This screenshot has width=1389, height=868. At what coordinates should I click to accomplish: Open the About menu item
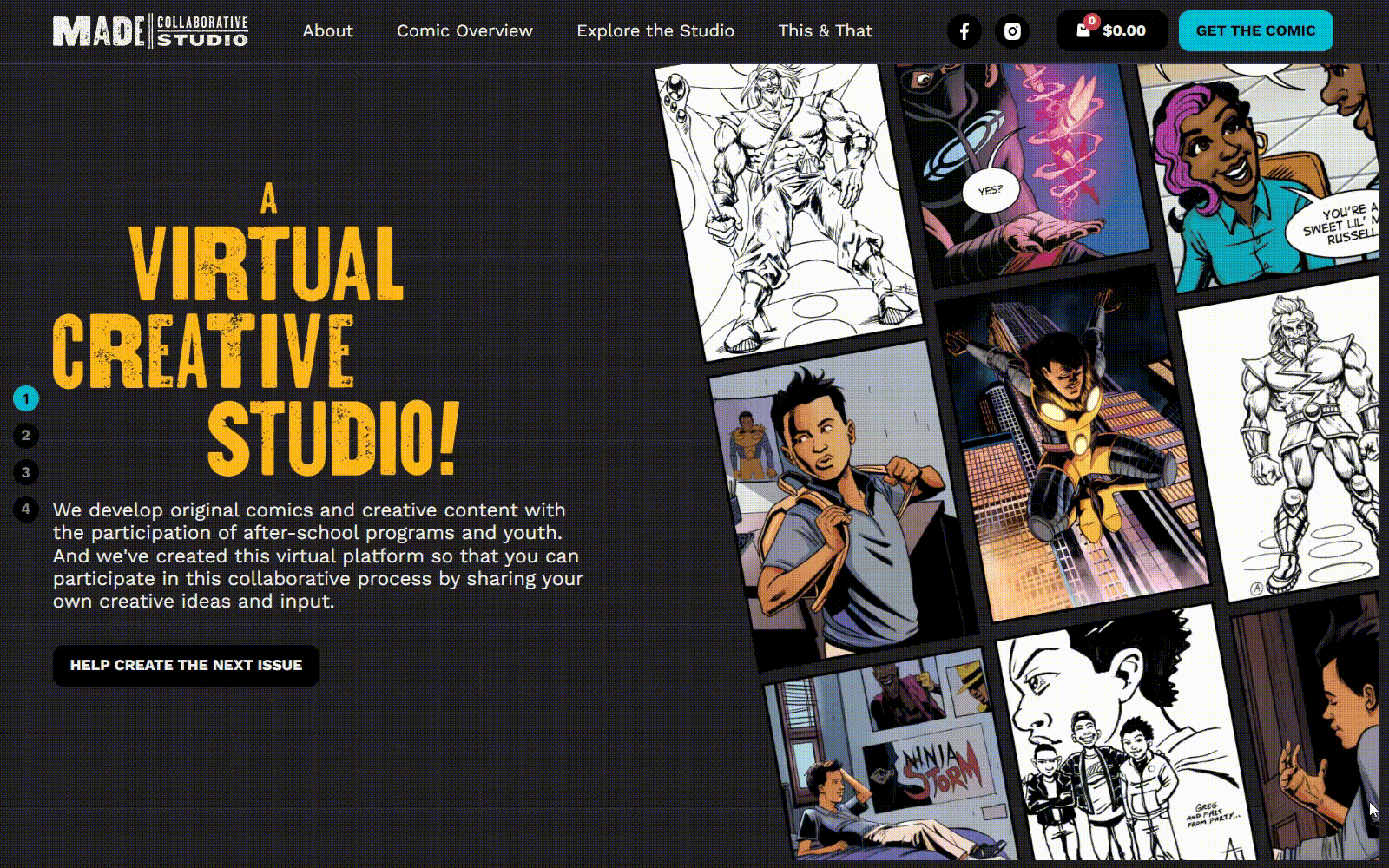pyautogui.click(x=327, y=31)
